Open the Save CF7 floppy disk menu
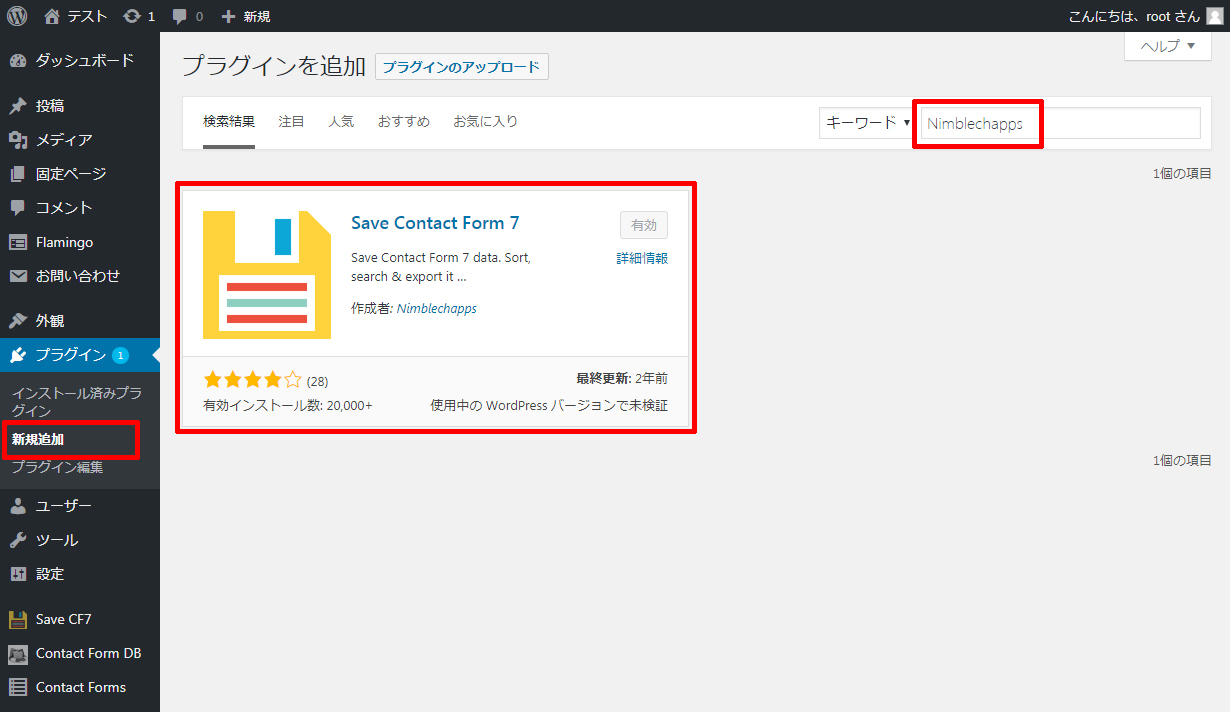Screen dimensions: 1230x712 pyautogui.click(x=63, y=619)
